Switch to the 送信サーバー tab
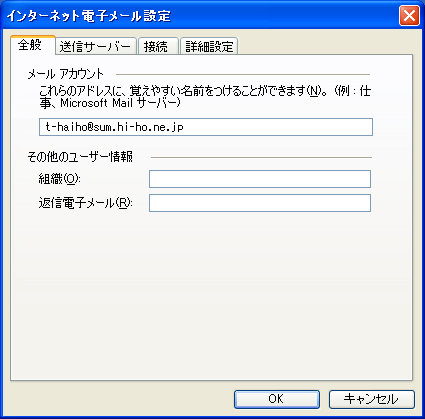 [96, 46]
